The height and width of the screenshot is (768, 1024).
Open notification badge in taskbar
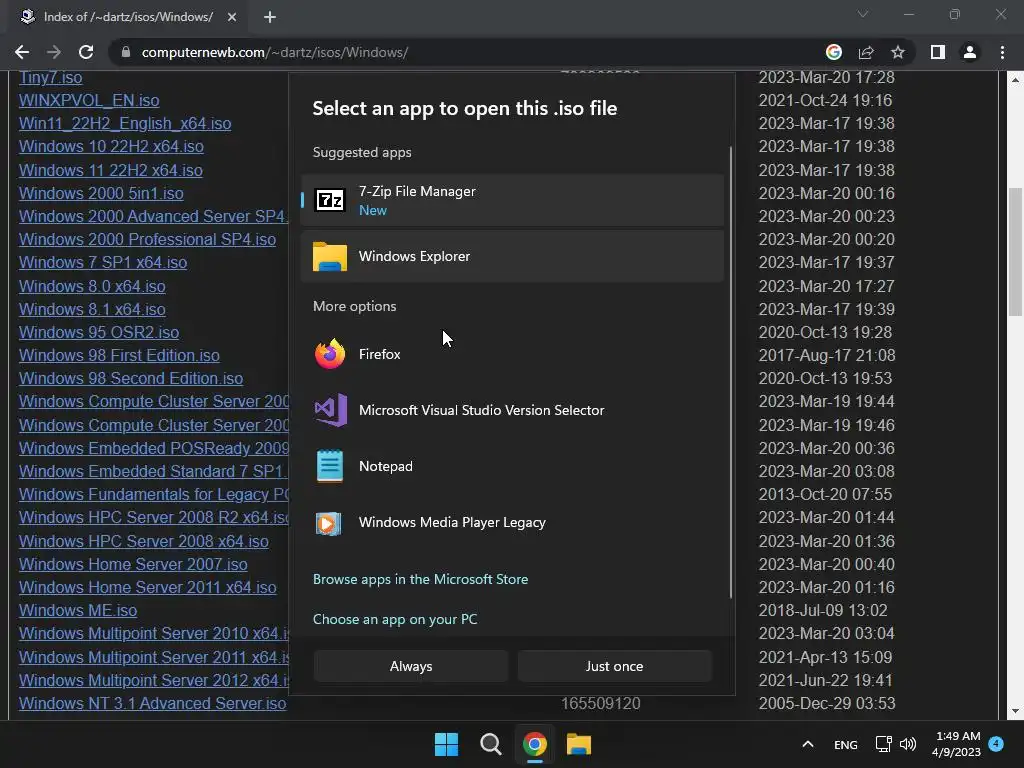click(x=996, y=744)
